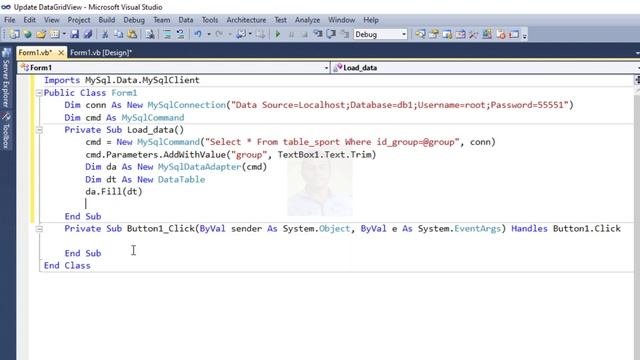Click the 'End Class' line

coord(67,266)
